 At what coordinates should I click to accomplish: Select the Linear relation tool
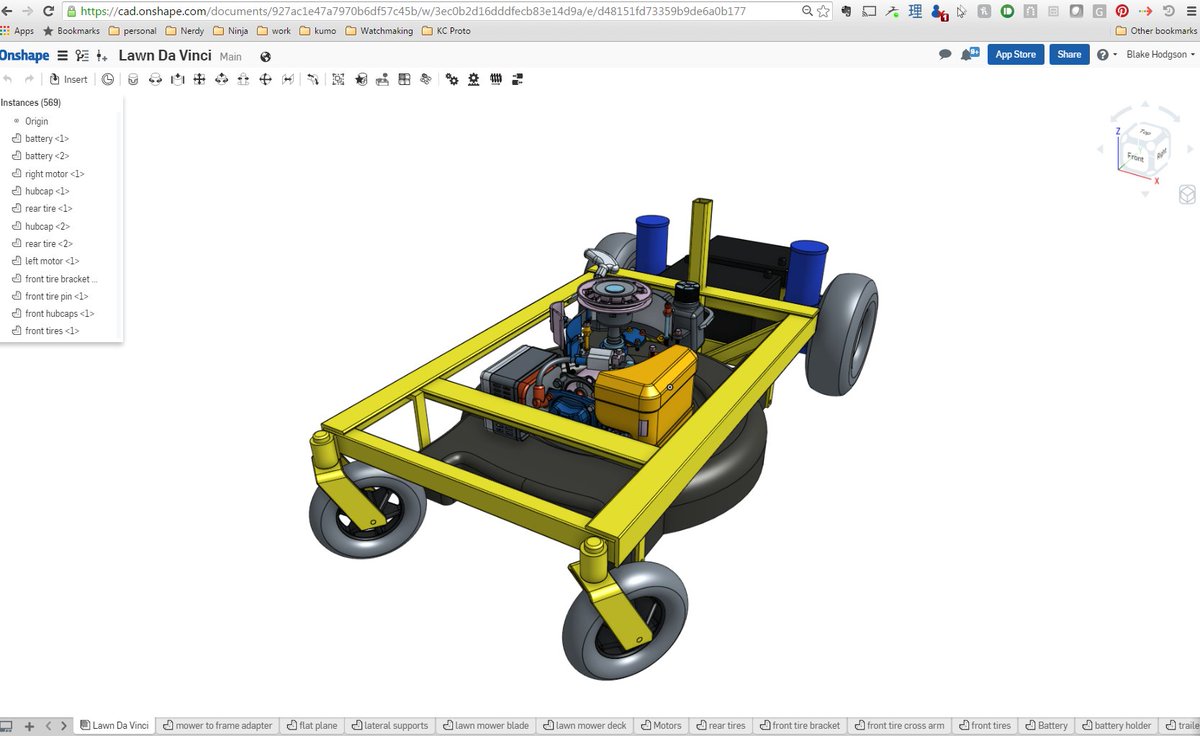tap(517, 79)
